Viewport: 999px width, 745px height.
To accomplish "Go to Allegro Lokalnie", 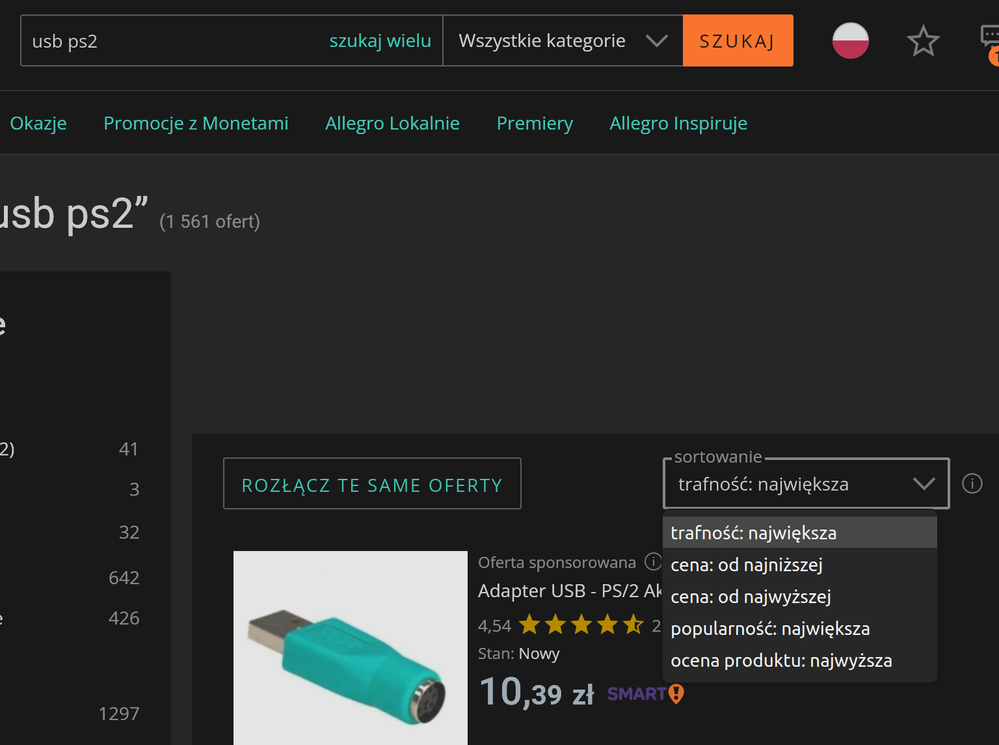I will pos(392,123).
